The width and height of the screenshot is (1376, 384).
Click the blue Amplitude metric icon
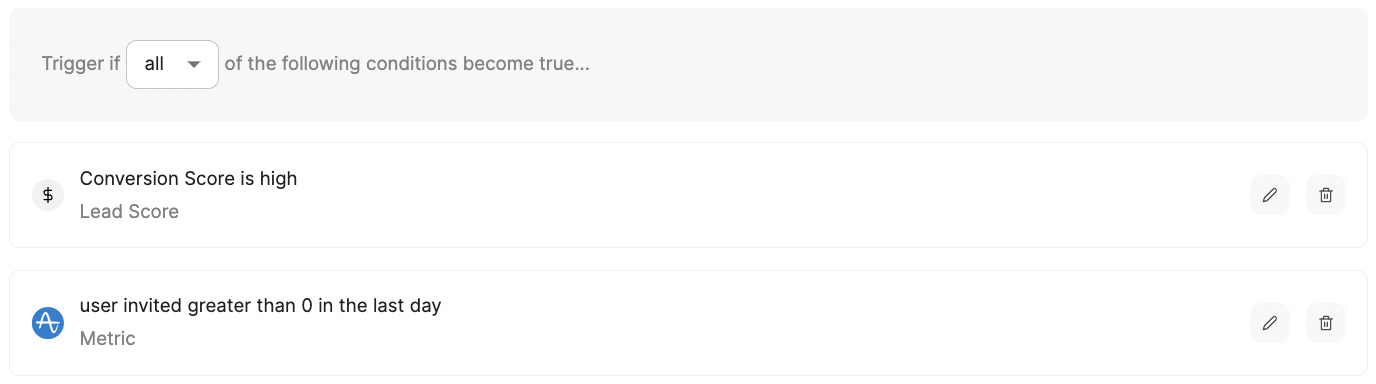click(x=48, y=323)
